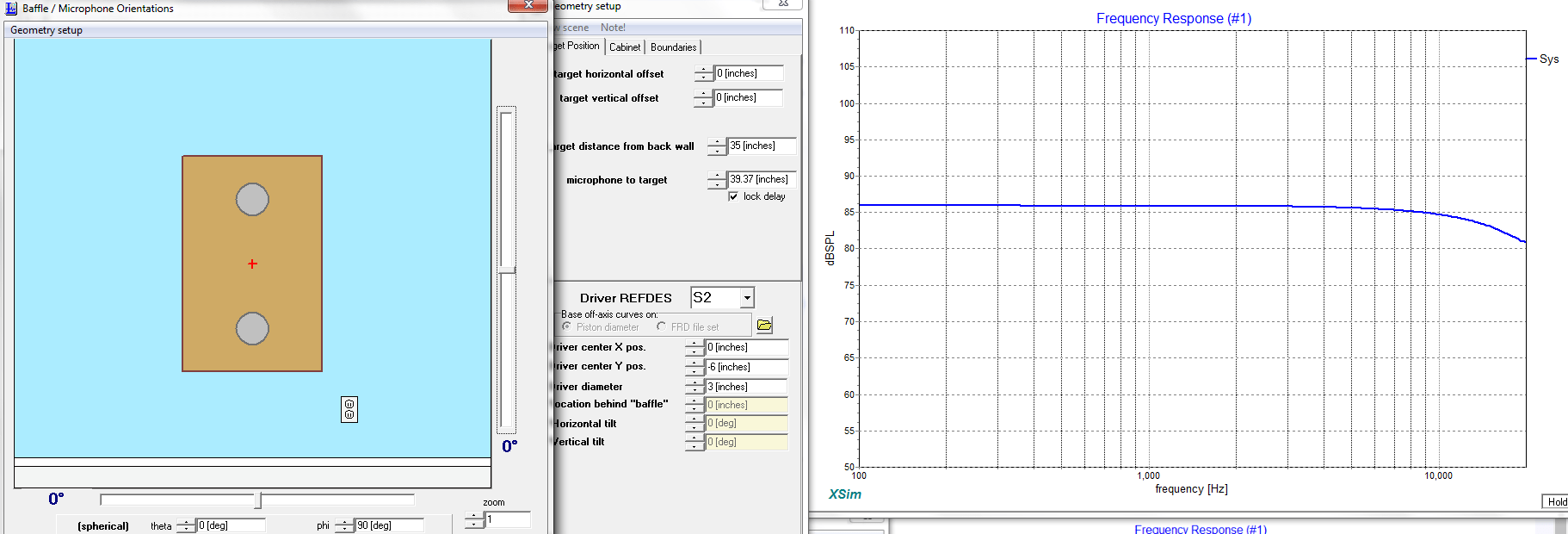Open the new scene menu item
The width and height of the screenshot is (1568, 534).
[573, 28]
